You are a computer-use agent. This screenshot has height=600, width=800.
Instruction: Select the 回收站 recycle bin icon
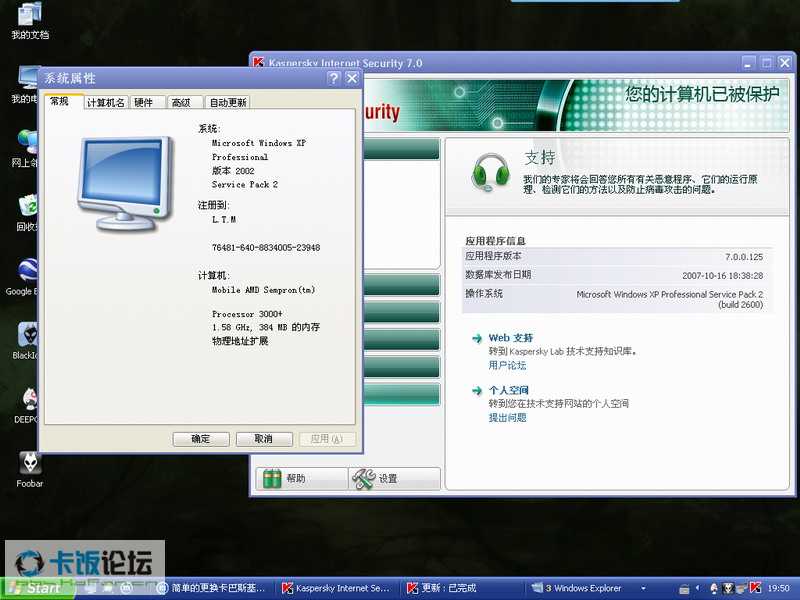pos(26,213)
